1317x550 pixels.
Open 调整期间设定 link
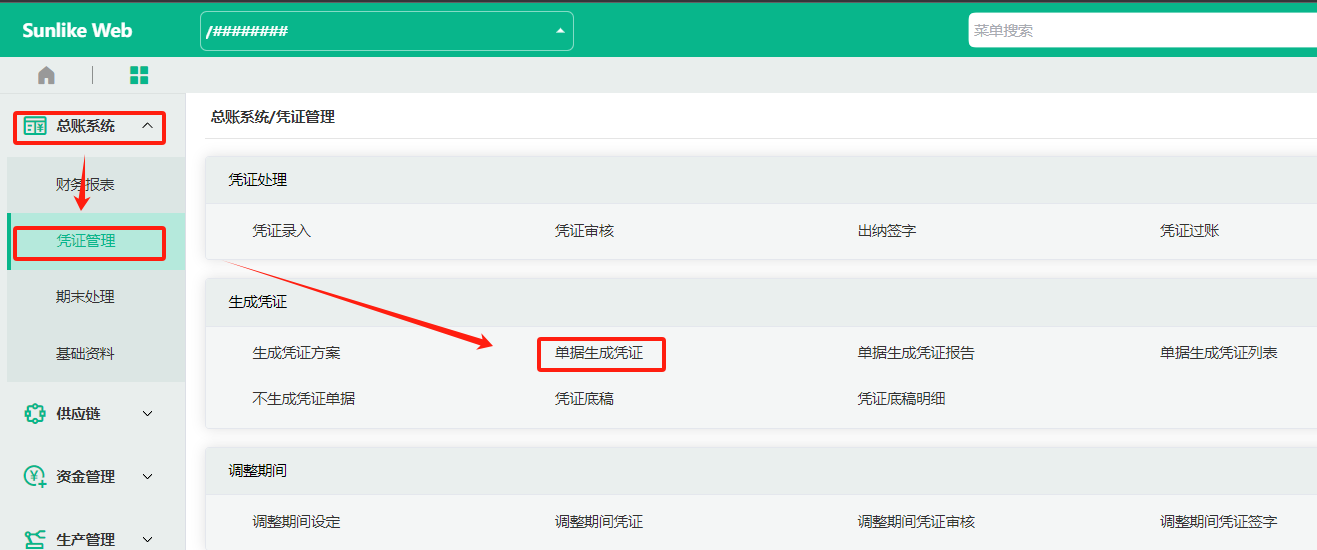point(296,522)
